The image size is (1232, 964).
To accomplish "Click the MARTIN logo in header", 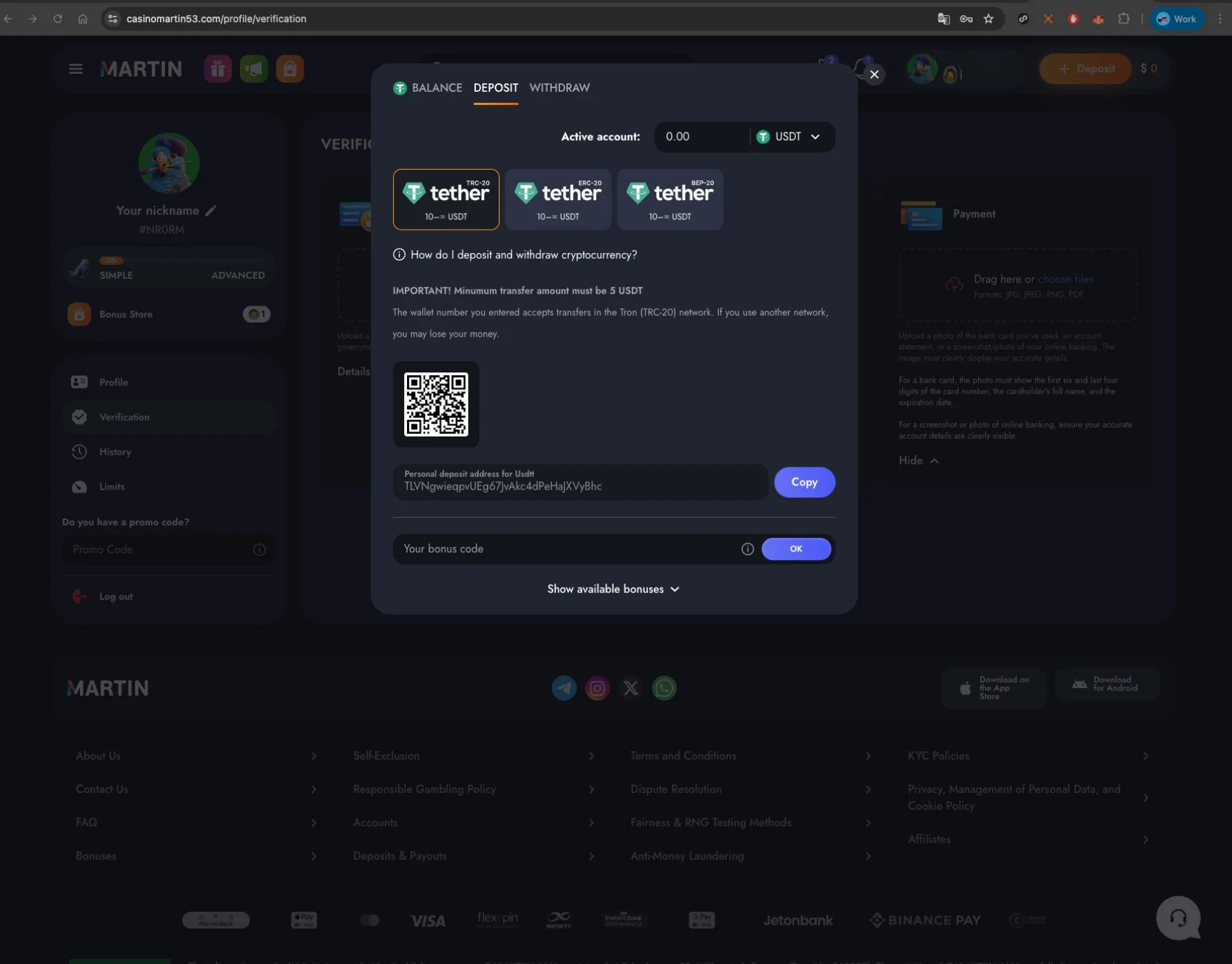I will point(141,69).
